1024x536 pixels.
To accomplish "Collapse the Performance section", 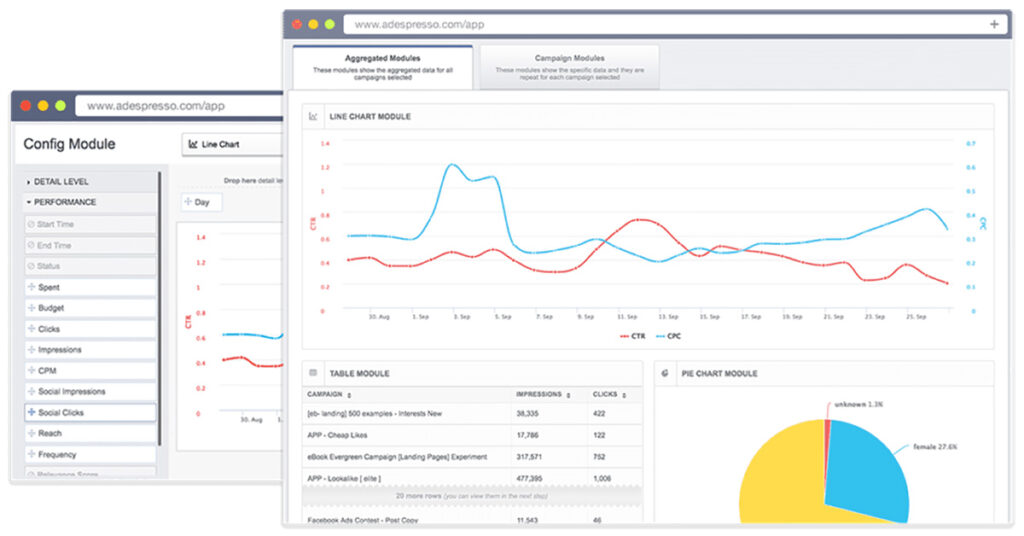I will [x=64, y=202].
